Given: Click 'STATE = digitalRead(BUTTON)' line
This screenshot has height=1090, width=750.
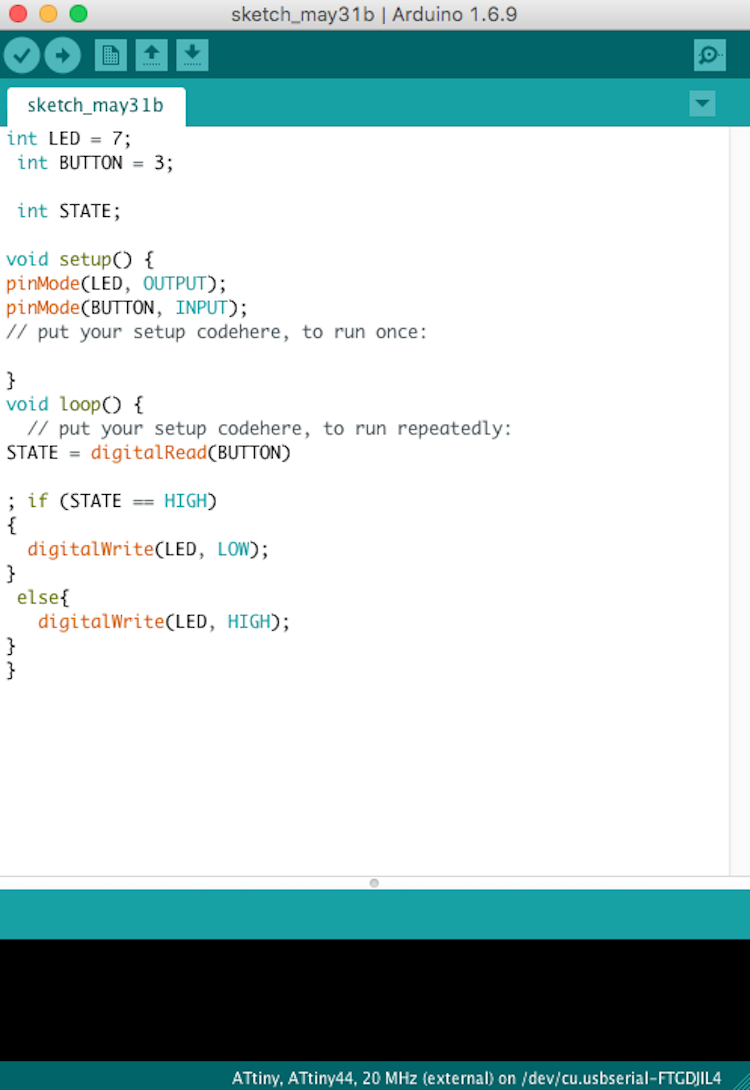Looking at the screenshot, I should point(148,453).
